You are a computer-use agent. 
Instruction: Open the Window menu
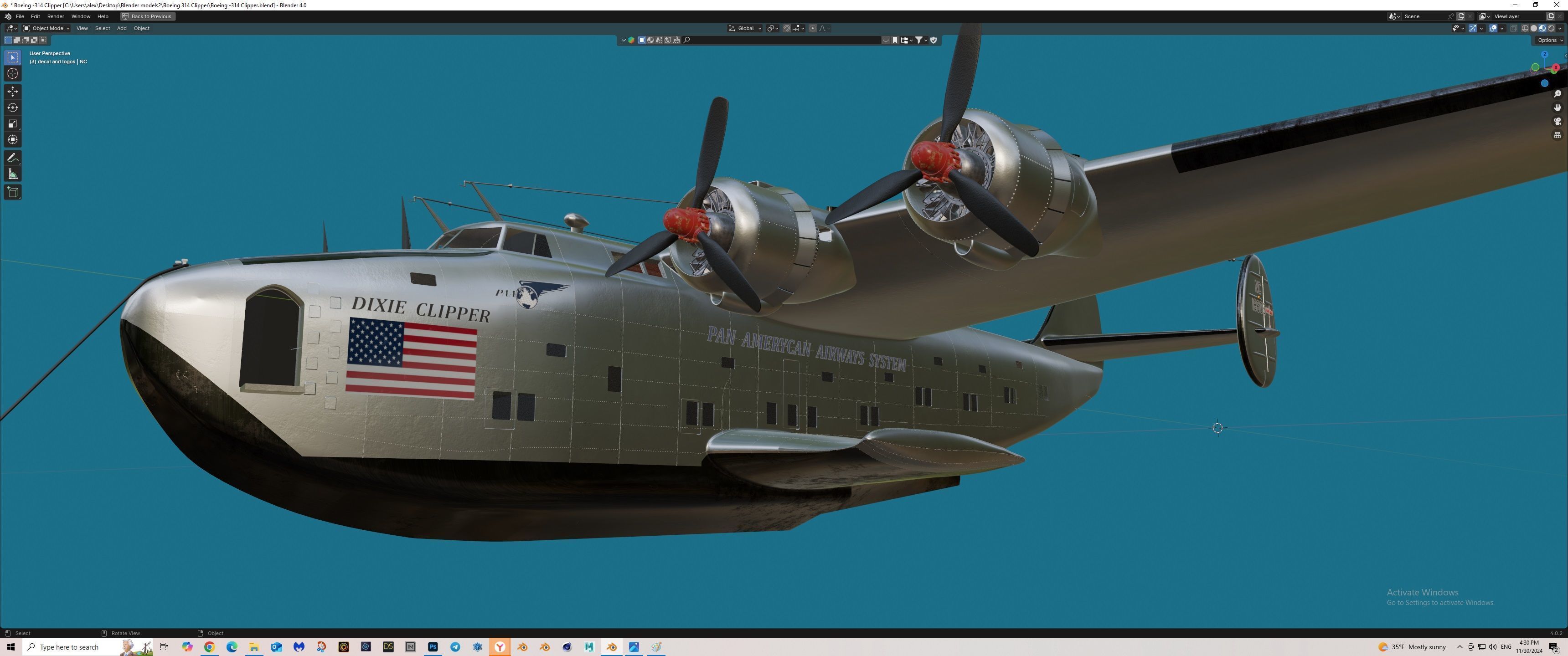pyautogui.click(x=80, y=16)
